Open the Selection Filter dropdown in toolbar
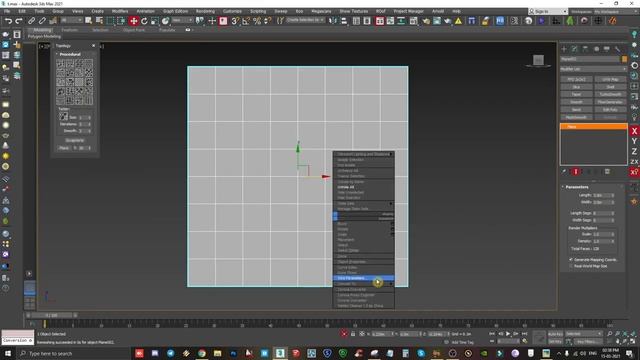The image size is (640, 360). 71,20
